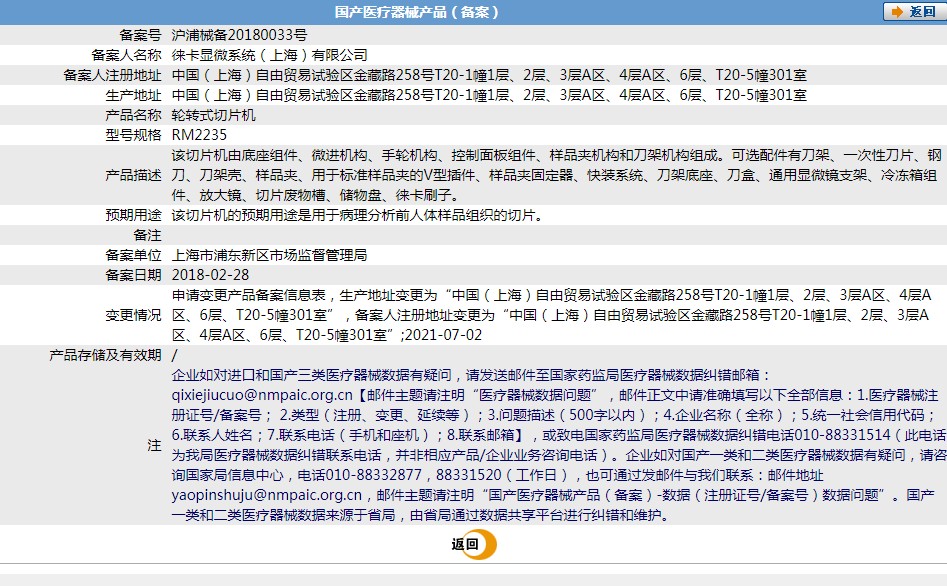Click the orange arrow icon in top 返回 button
The height and width of the screenshot is (586, 947).
click(897, 11)
